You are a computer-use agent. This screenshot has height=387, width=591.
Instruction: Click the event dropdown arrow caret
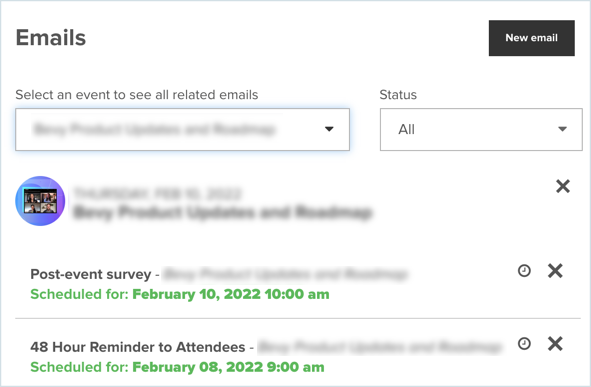[x=329, y=129]
